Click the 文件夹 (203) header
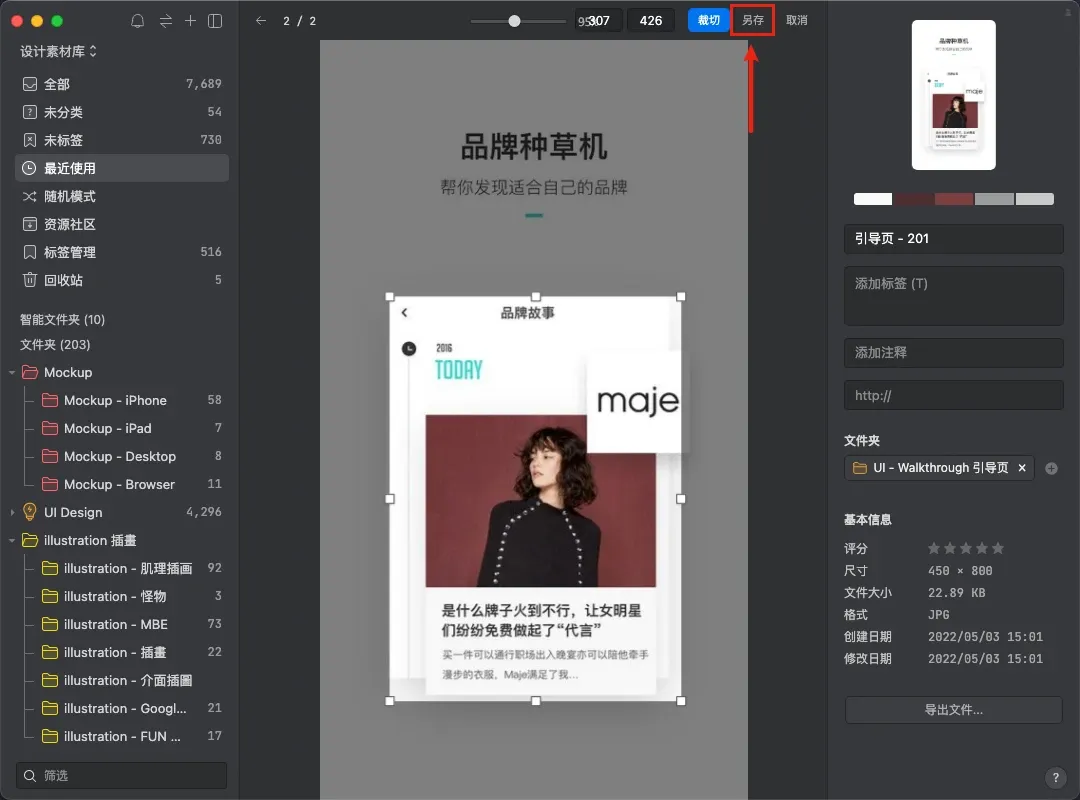This screenshot has width=1080, height=800. pyautogui.click(x=55, y=345)
